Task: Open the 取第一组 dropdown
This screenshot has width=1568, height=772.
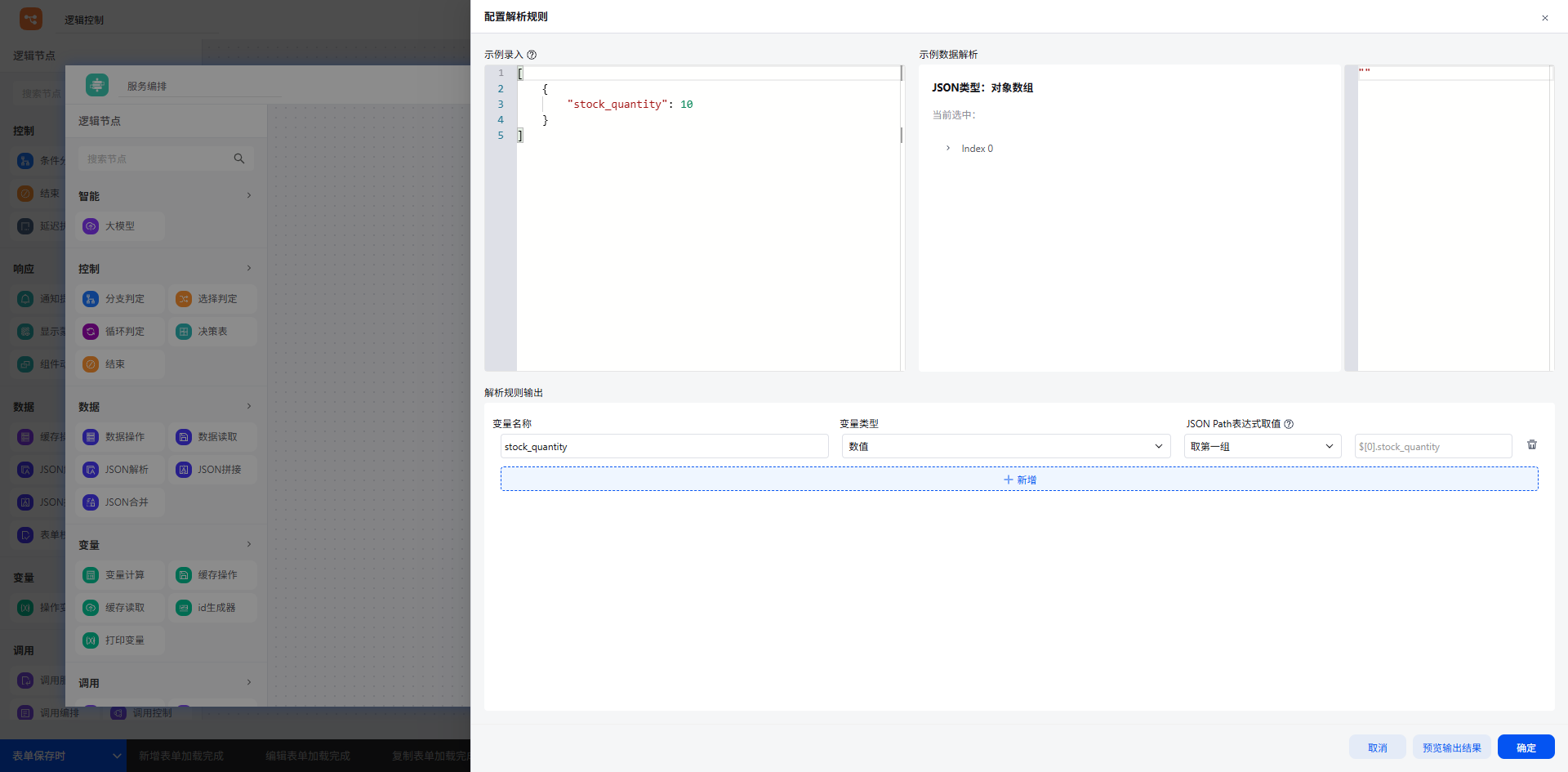Action: click(x=1263, y=446)
